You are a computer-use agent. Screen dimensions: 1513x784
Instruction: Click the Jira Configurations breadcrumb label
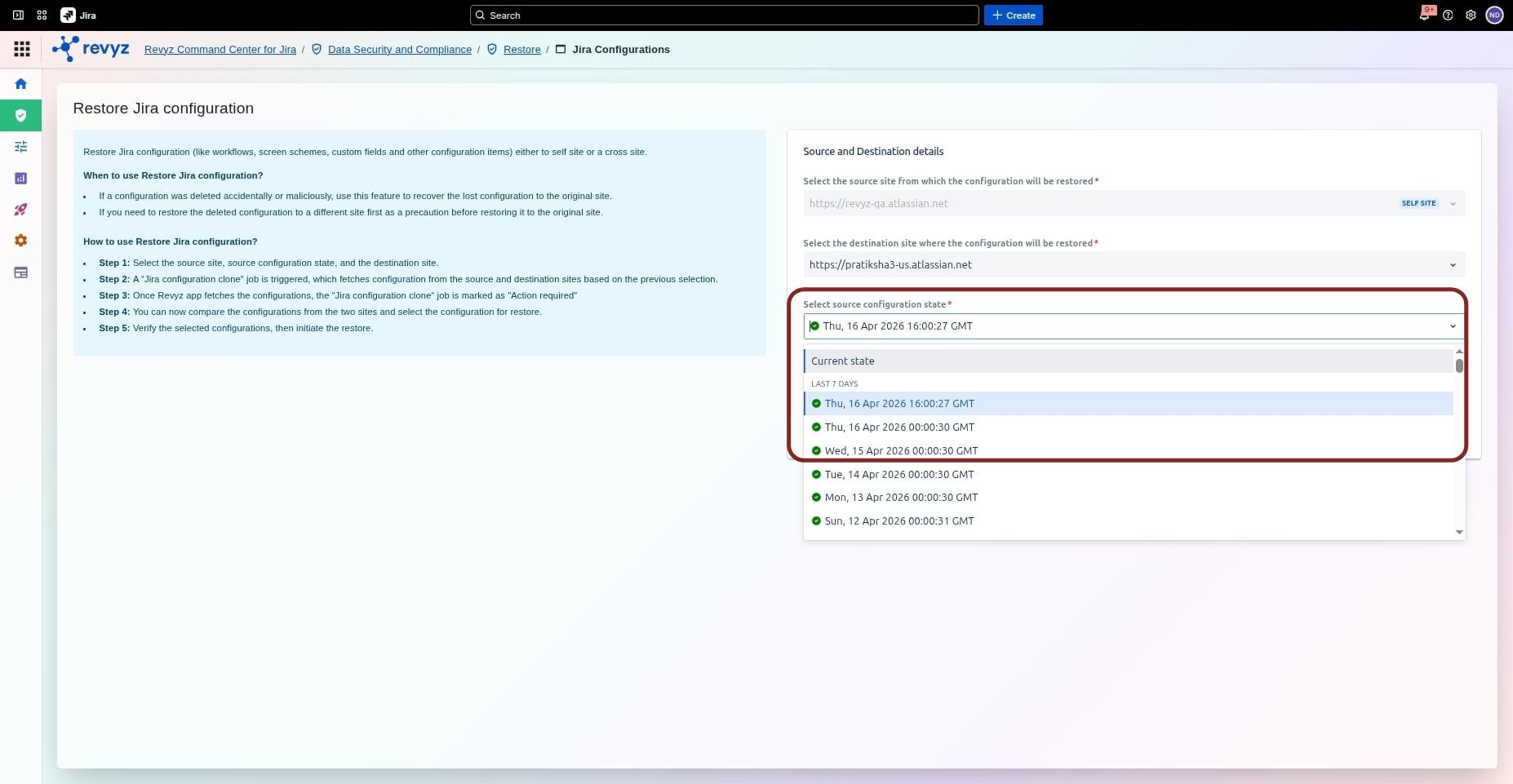pos(621,49)
